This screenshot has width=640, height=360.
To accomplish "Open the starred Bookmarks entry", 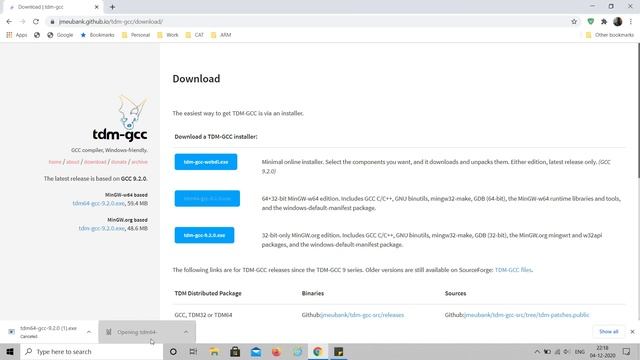I will [98, 35].
